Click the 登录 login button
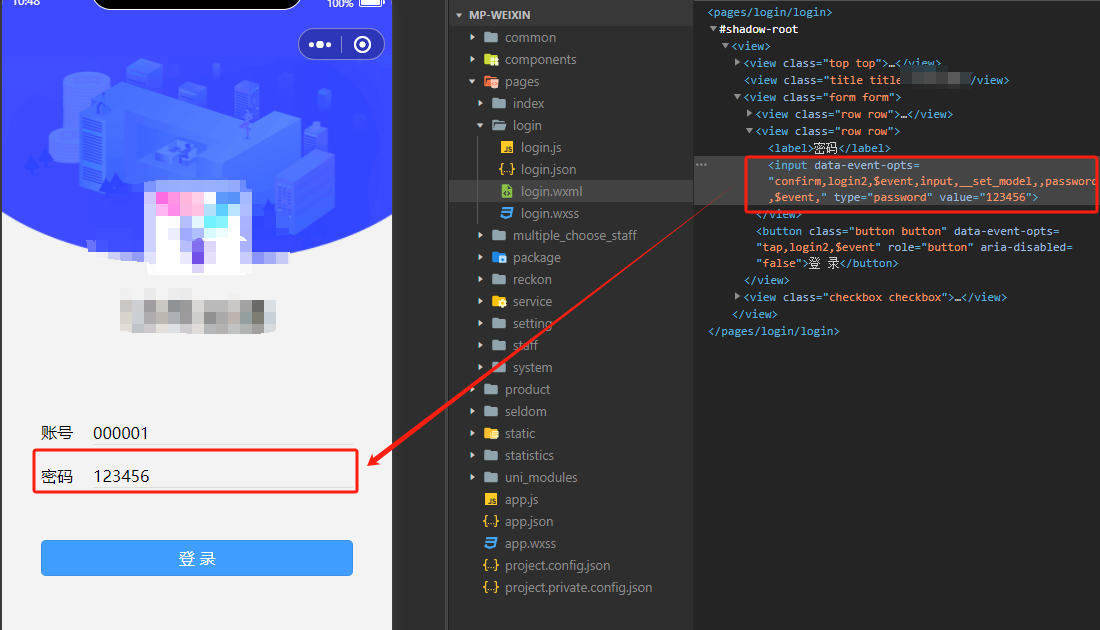 (x=196, y=558)
